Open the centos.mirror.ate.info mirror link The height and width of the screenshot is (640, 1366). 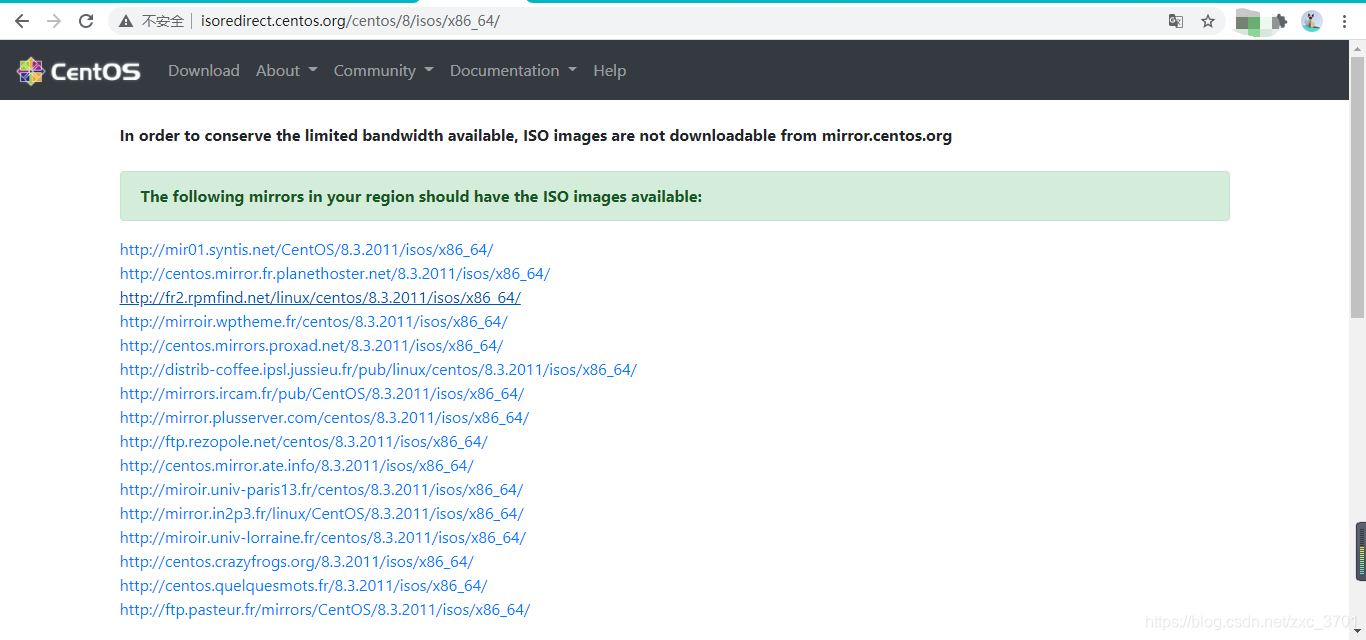pyautogui.click(x=297, y=466)
